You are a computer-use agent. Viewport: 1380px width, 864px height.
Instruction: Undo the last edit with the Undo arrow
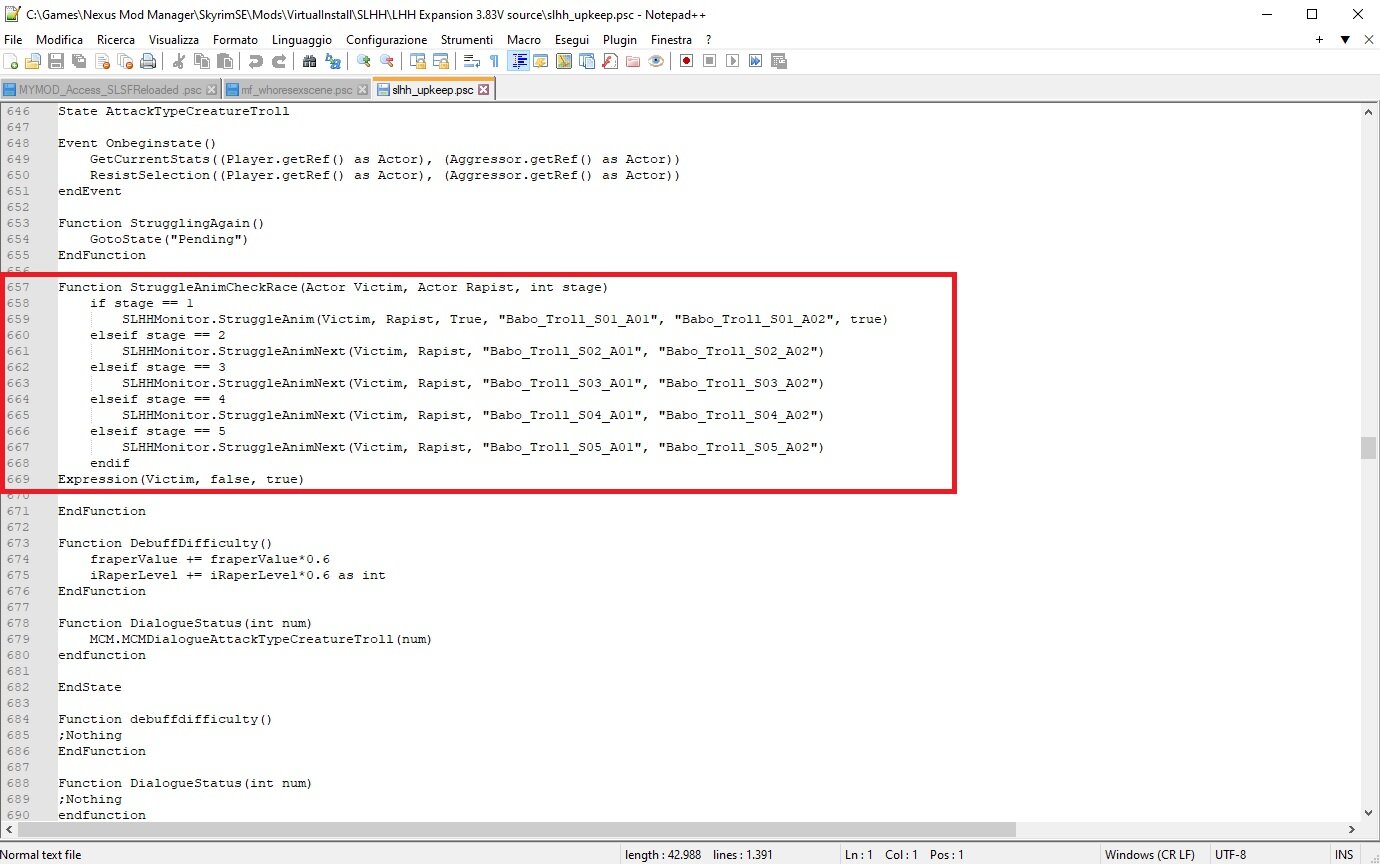tap(255, 61)
